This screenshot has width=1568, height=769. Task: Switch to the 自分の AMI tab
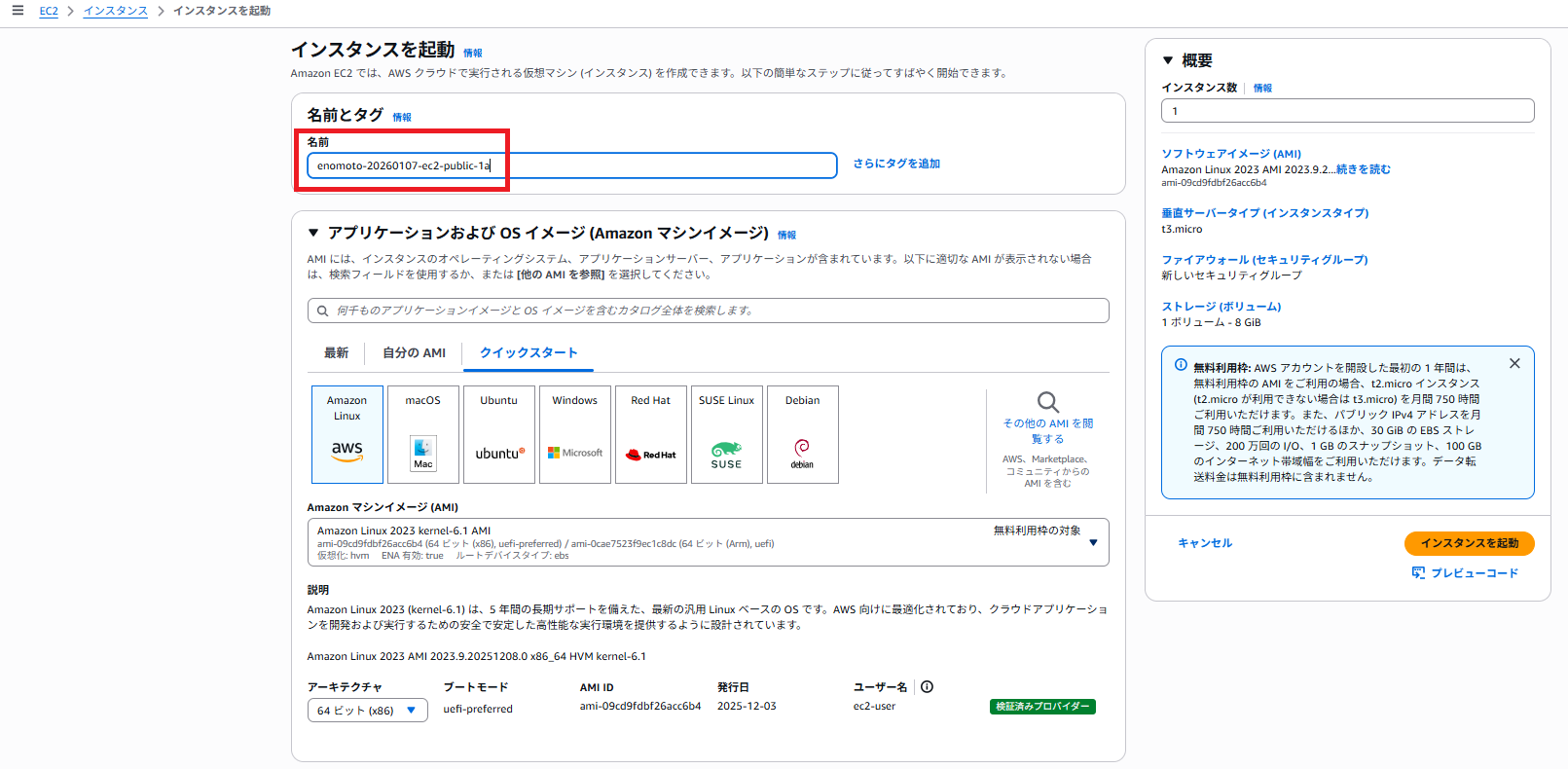pyautogui.click(x=414, y=353)
